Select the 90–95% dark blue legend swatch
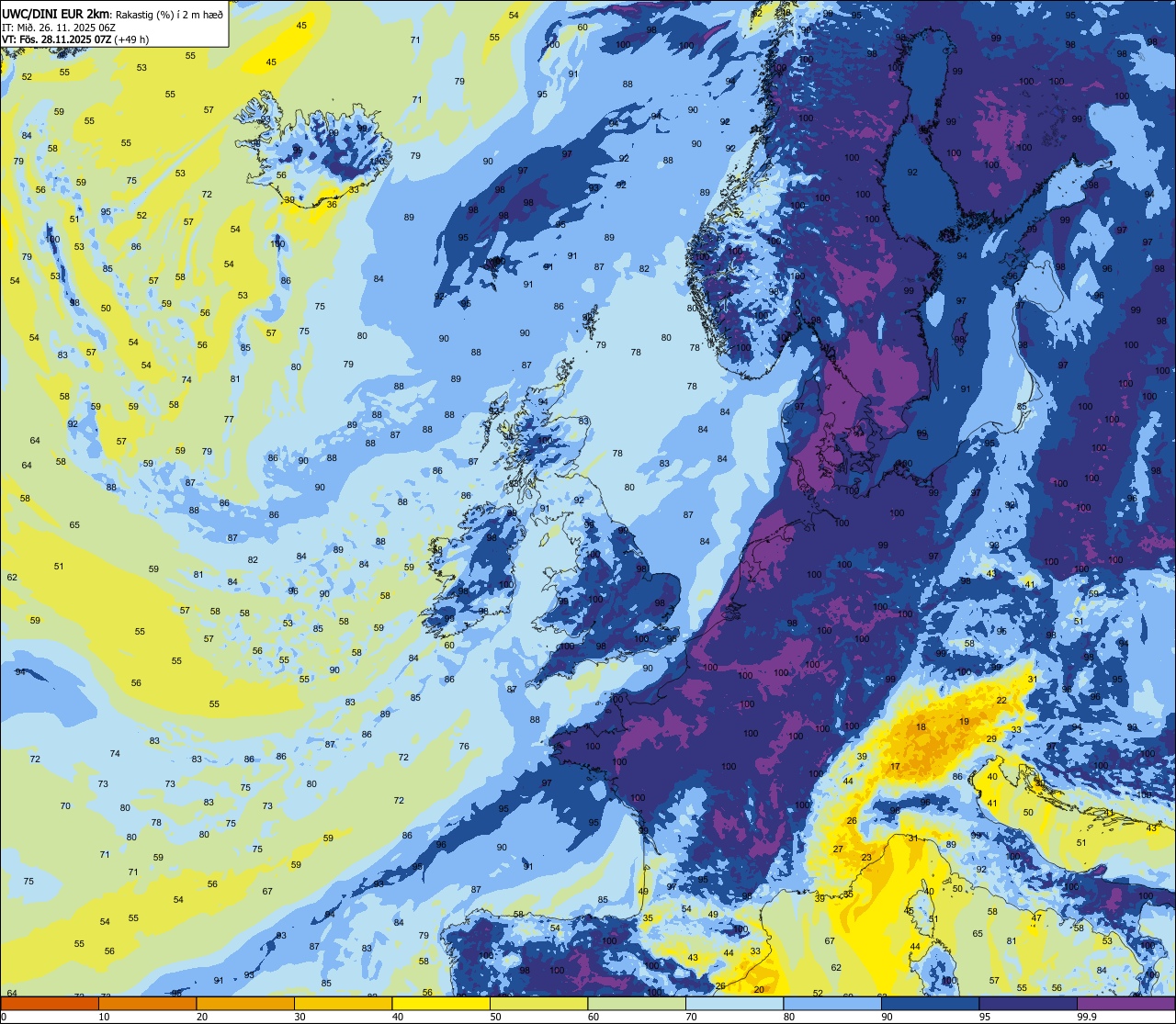Viewport: 1176px width, 1024px height. [x=930, y=1004]
